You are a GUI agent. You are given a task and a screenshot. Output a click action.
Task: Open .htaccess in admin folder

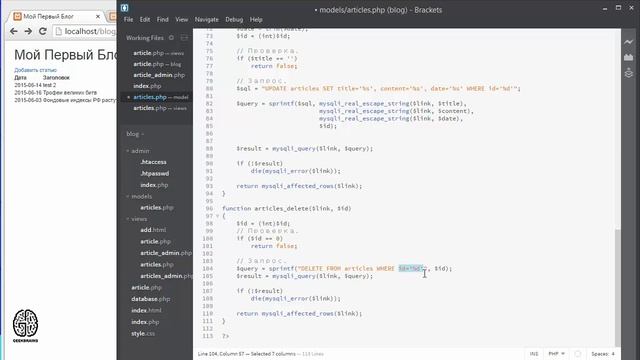[153, 162]
